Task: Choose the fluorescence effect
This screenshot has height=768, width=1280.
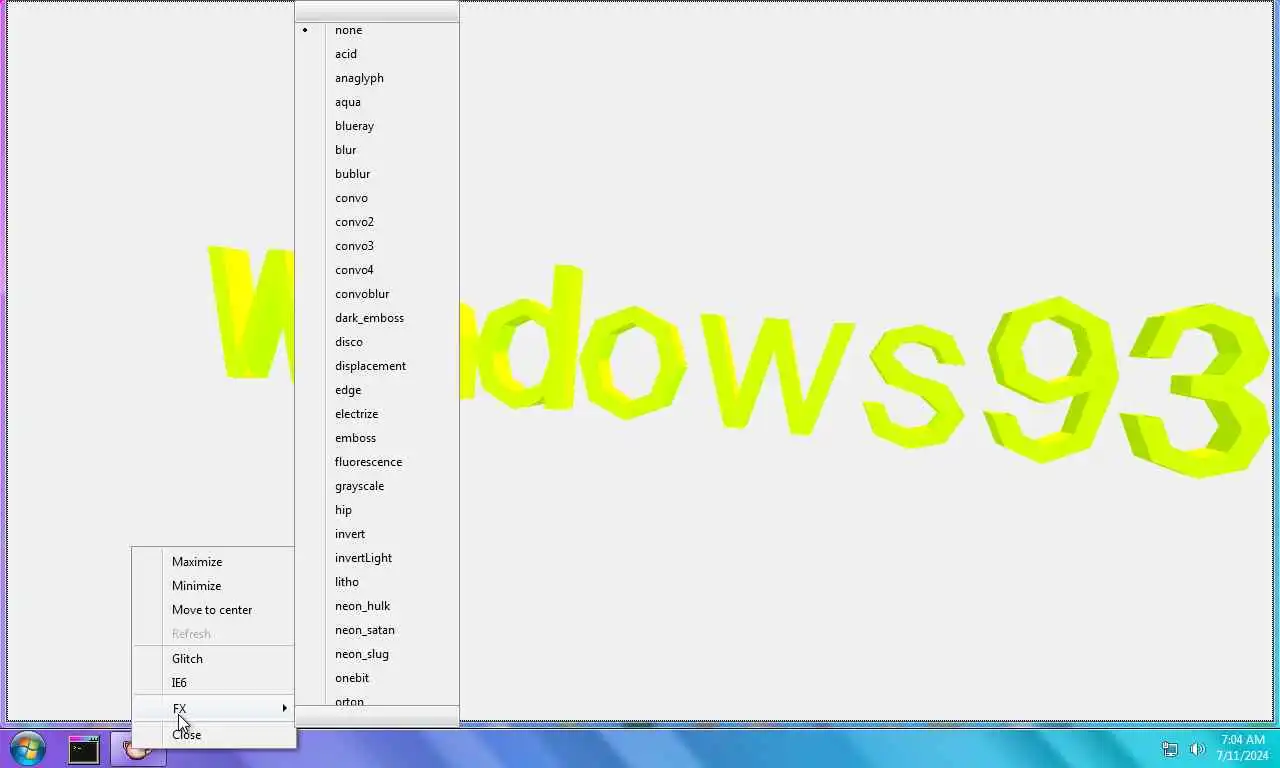Action: click(x=378, y=462)
